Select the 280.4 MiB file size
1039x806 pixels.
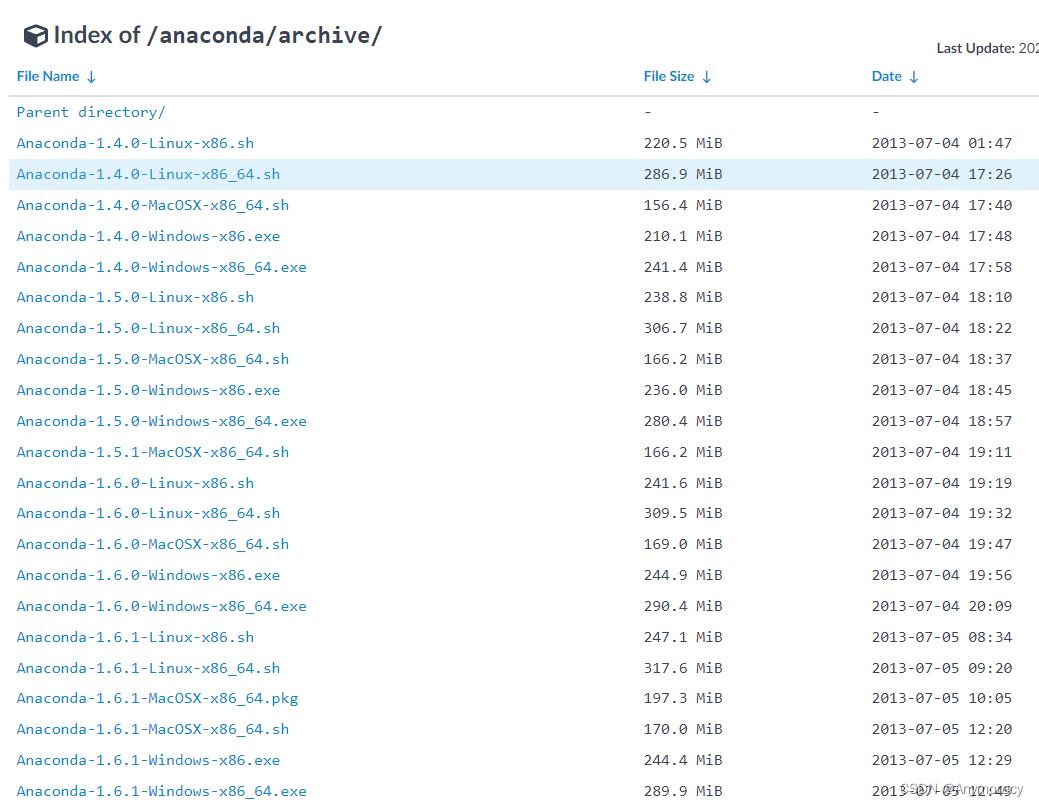683,421
